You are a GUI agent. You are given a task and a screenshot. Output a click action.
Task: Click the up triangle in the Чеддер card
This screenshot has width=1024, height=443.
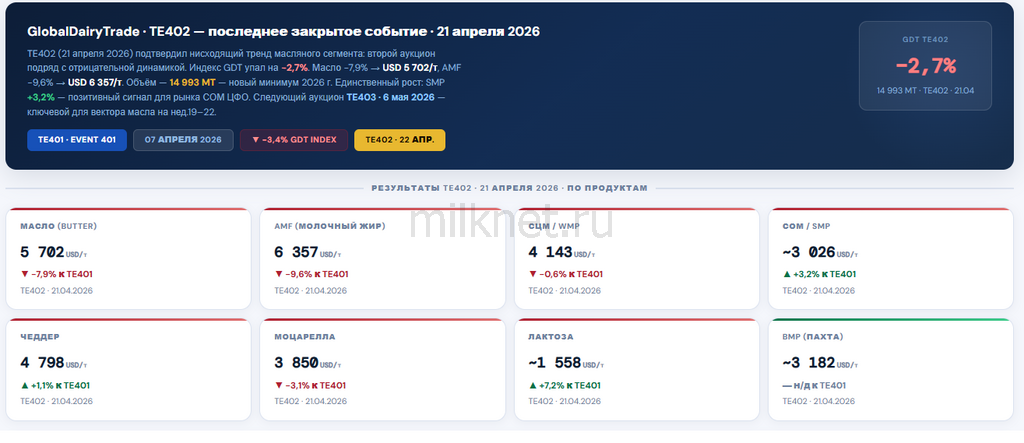point(25,385)
